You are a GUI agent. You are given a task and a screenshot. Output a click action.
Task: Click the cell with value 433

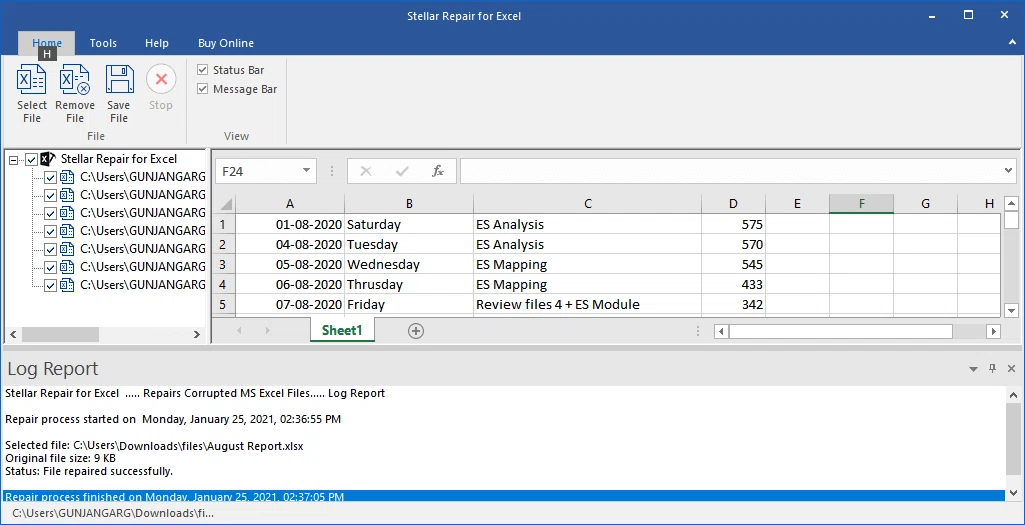pyautogui.click(x=733, y=284)
